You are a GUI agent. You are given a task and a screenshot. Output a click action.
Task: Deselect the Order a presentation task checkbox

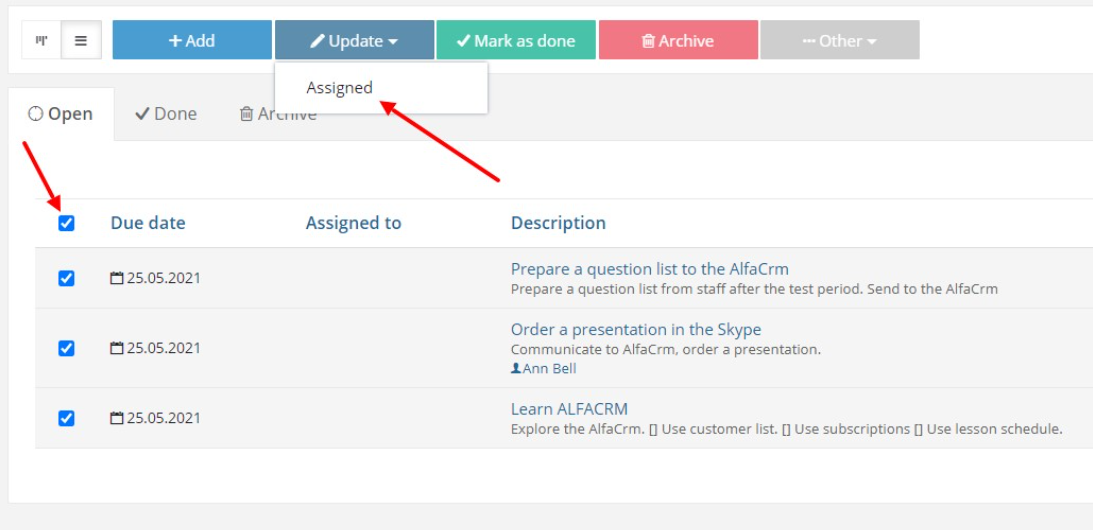pyautogui.click(x=66, y=348)
